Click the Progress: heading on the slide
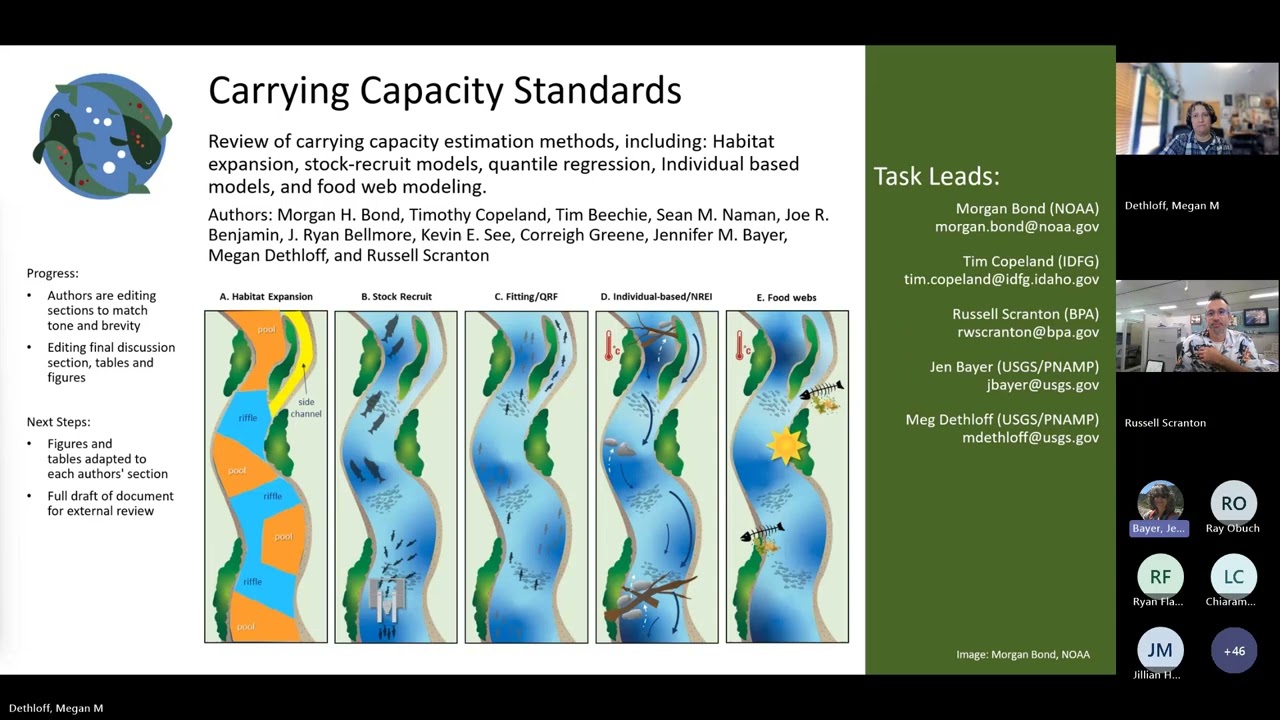Image resolution: width=1280 pixels, height=720 pixels. tap(53, 273)
